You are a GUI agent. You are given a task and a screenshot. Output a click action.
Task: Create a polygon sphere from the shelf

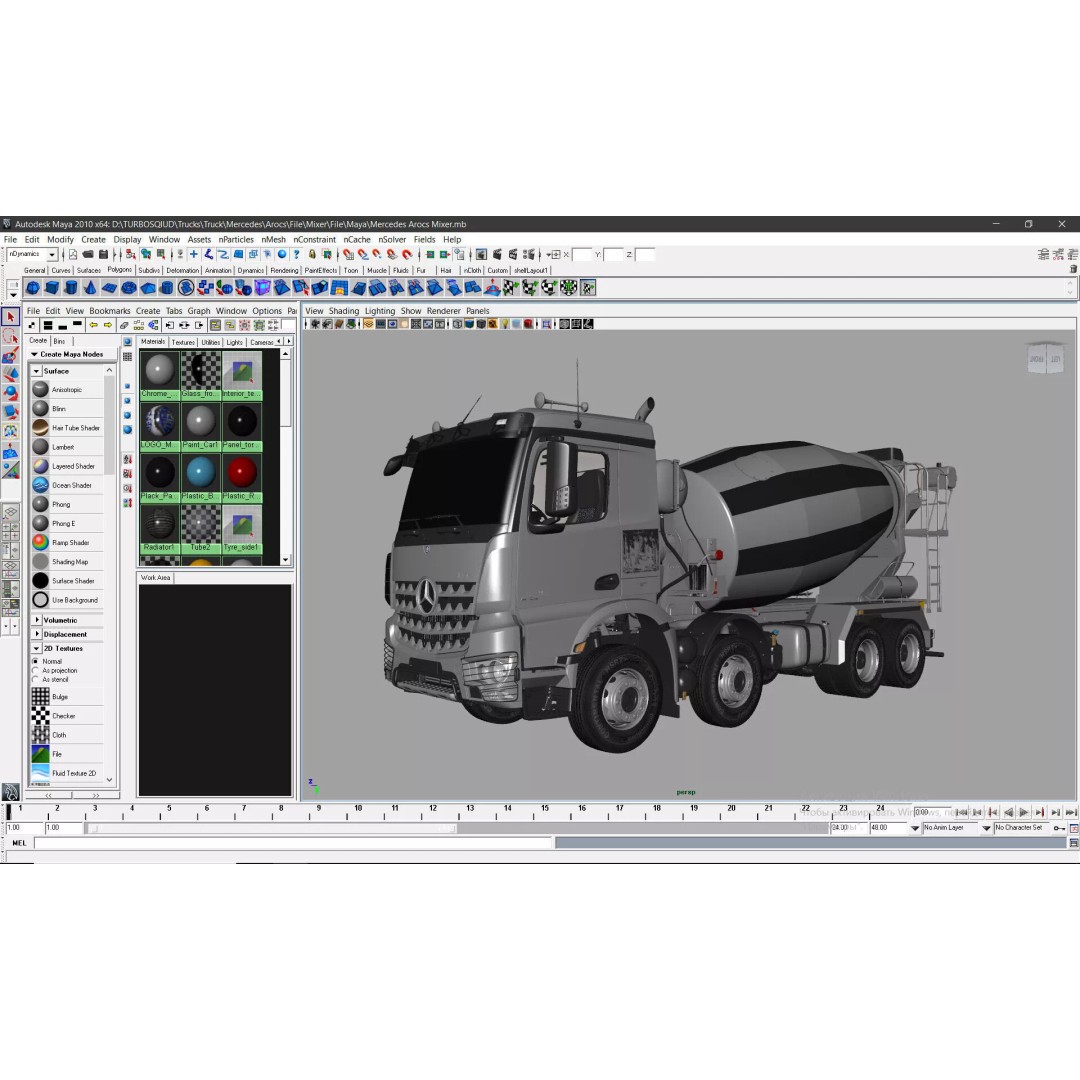(33, 288)
